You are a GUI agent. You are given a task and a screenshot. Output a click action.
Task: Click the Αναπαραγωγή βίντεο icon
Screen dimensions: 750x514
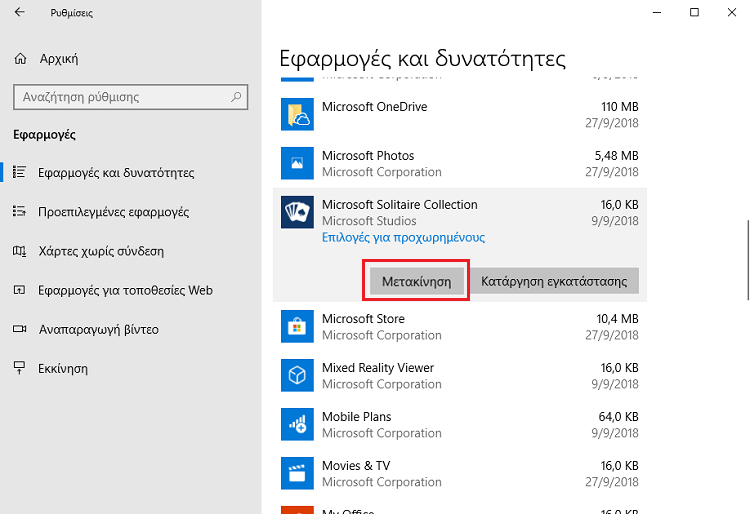tap(19, 329)
